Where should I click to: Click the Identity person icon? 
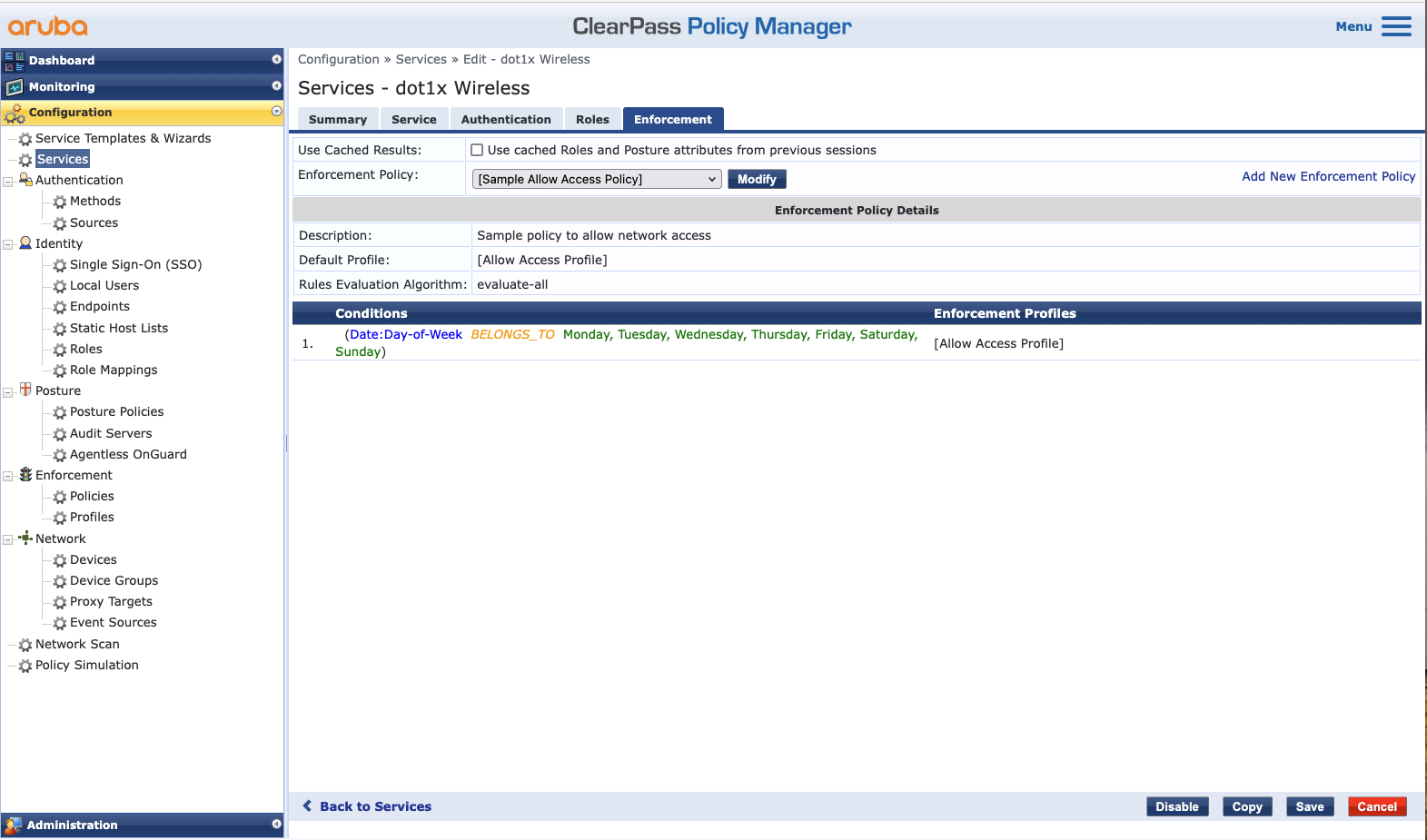pyautogui.click(x=25, y=243)
